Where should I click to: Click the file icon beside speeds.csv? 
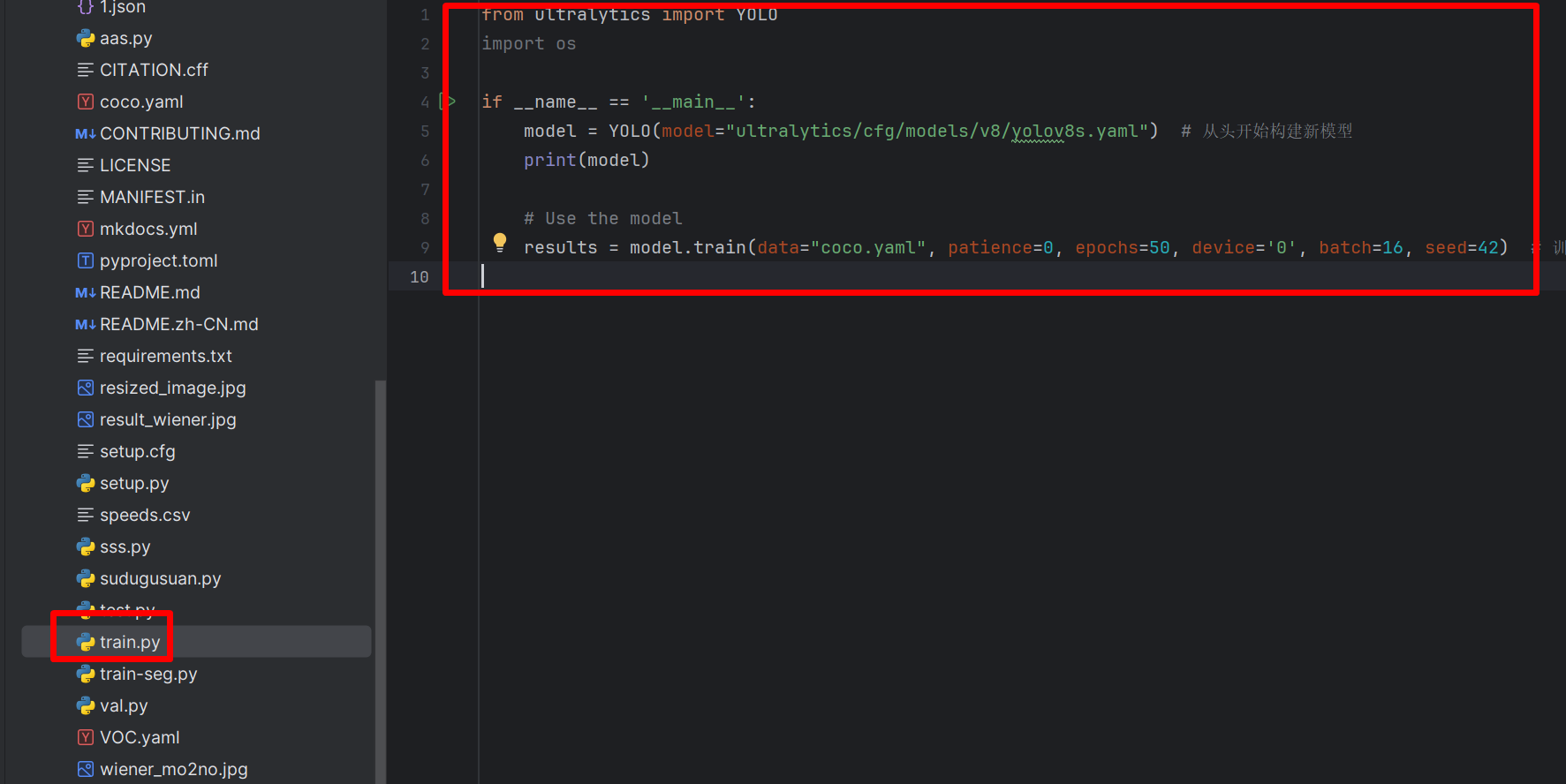[86, 515]
